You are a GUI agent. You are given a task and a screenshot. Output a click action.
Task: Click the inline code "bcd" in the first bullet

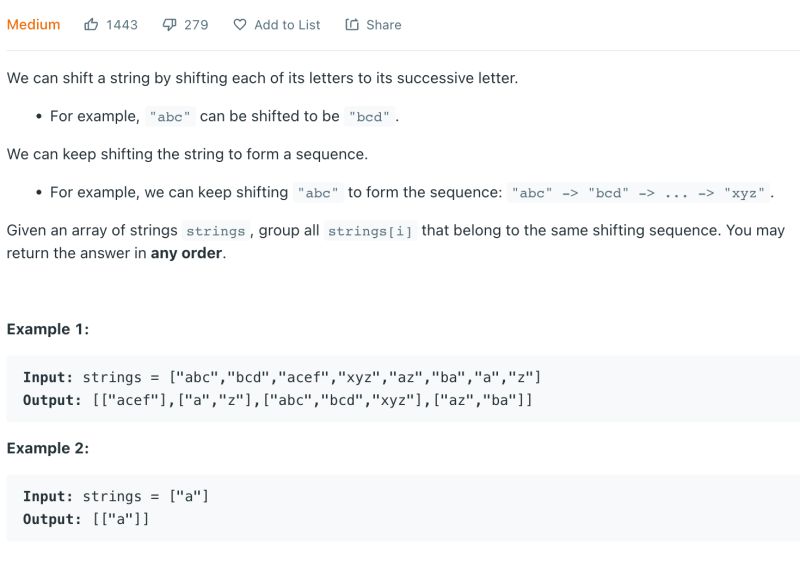tap(369, 117)
